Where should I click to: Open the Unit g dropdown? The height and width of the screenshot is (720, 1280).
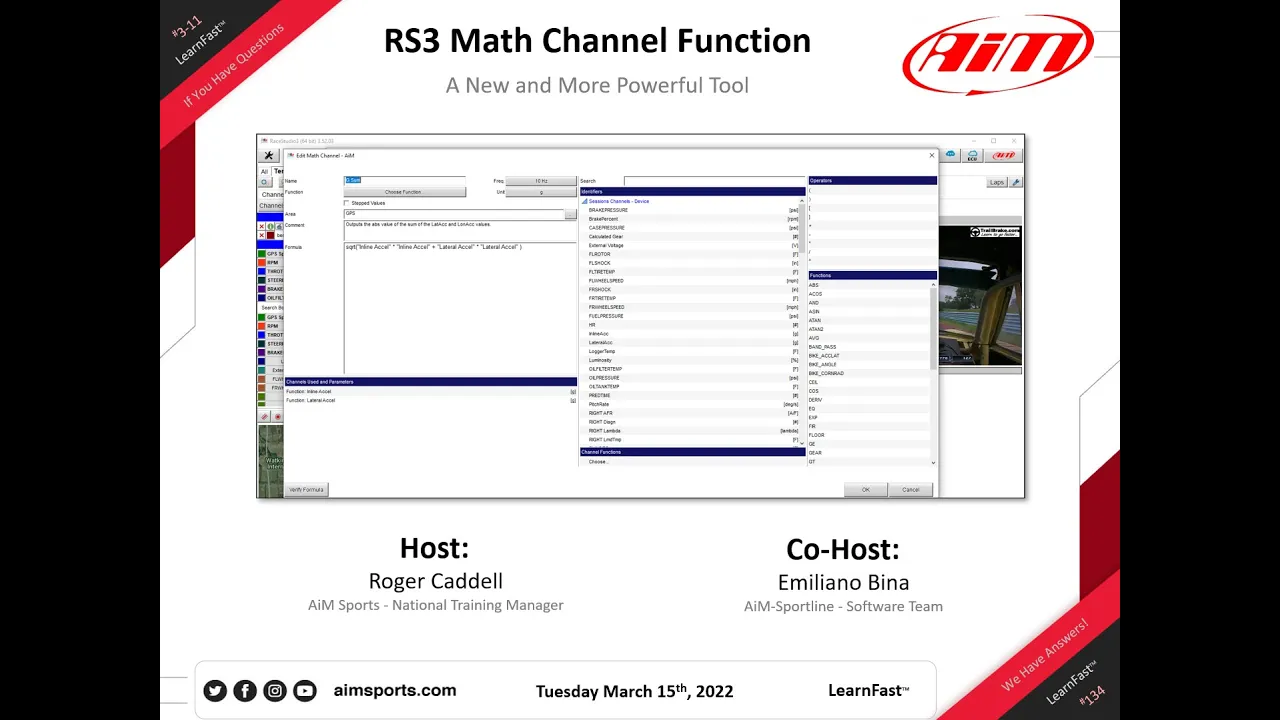pos(541,192)
